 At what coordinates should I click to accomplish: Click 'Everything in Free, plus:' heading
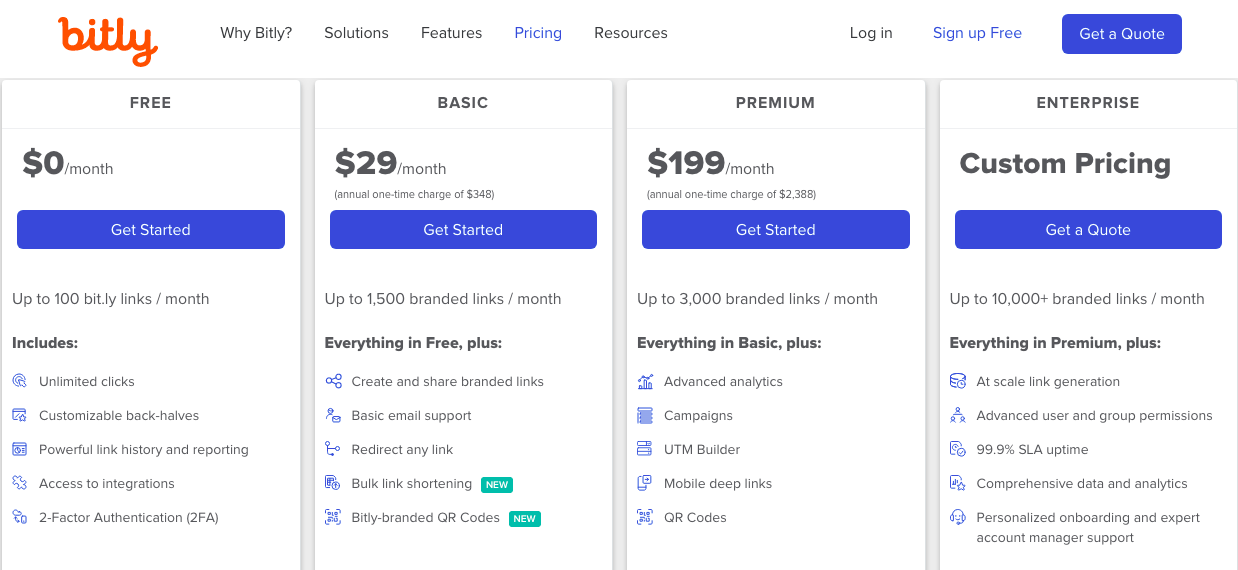[413, 343]
